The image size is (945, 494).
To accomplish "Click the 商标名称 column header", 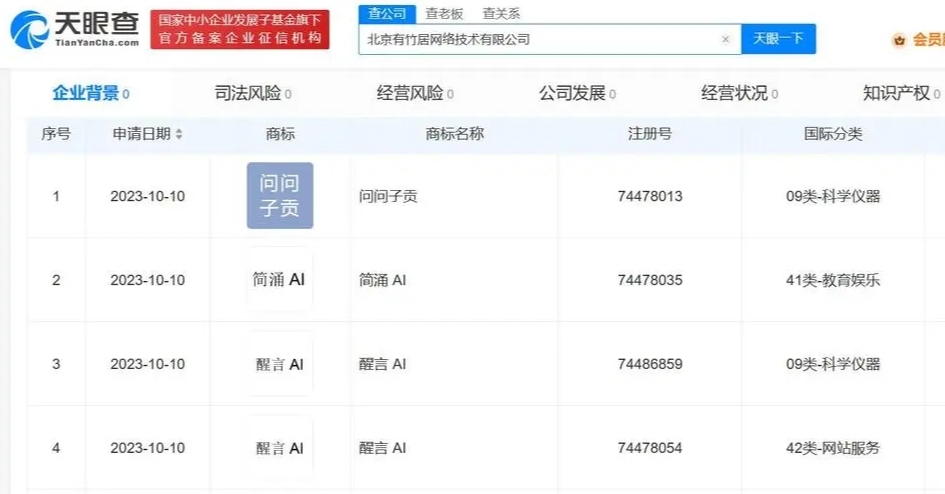I will pos(454,134).
